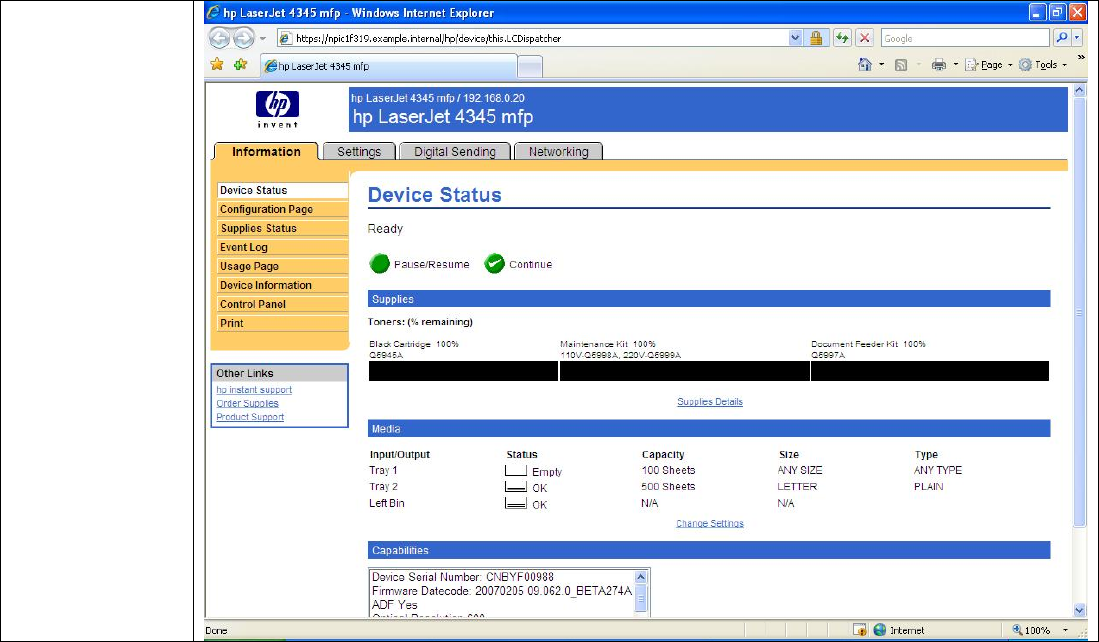
Task: Click the page scrollbar up arrow
Action: point(1079,90)
